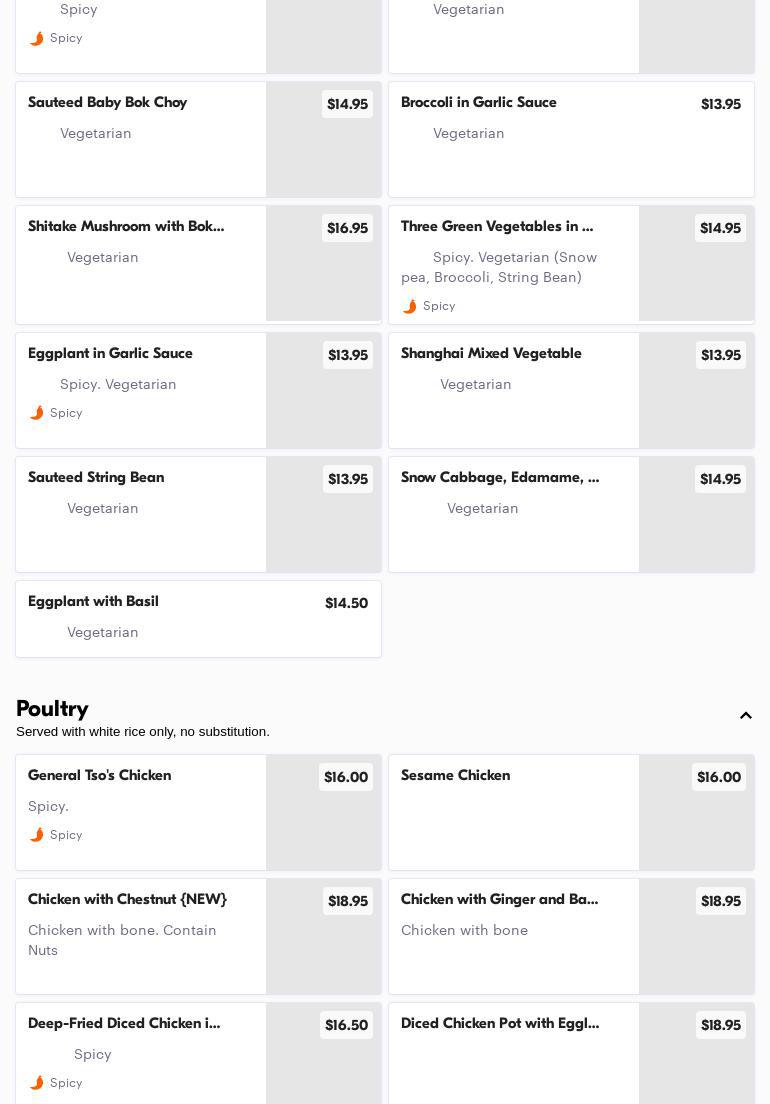
Task: Open the Sauteed String Bean image thumbnail
Action: (x=323, y=524)
